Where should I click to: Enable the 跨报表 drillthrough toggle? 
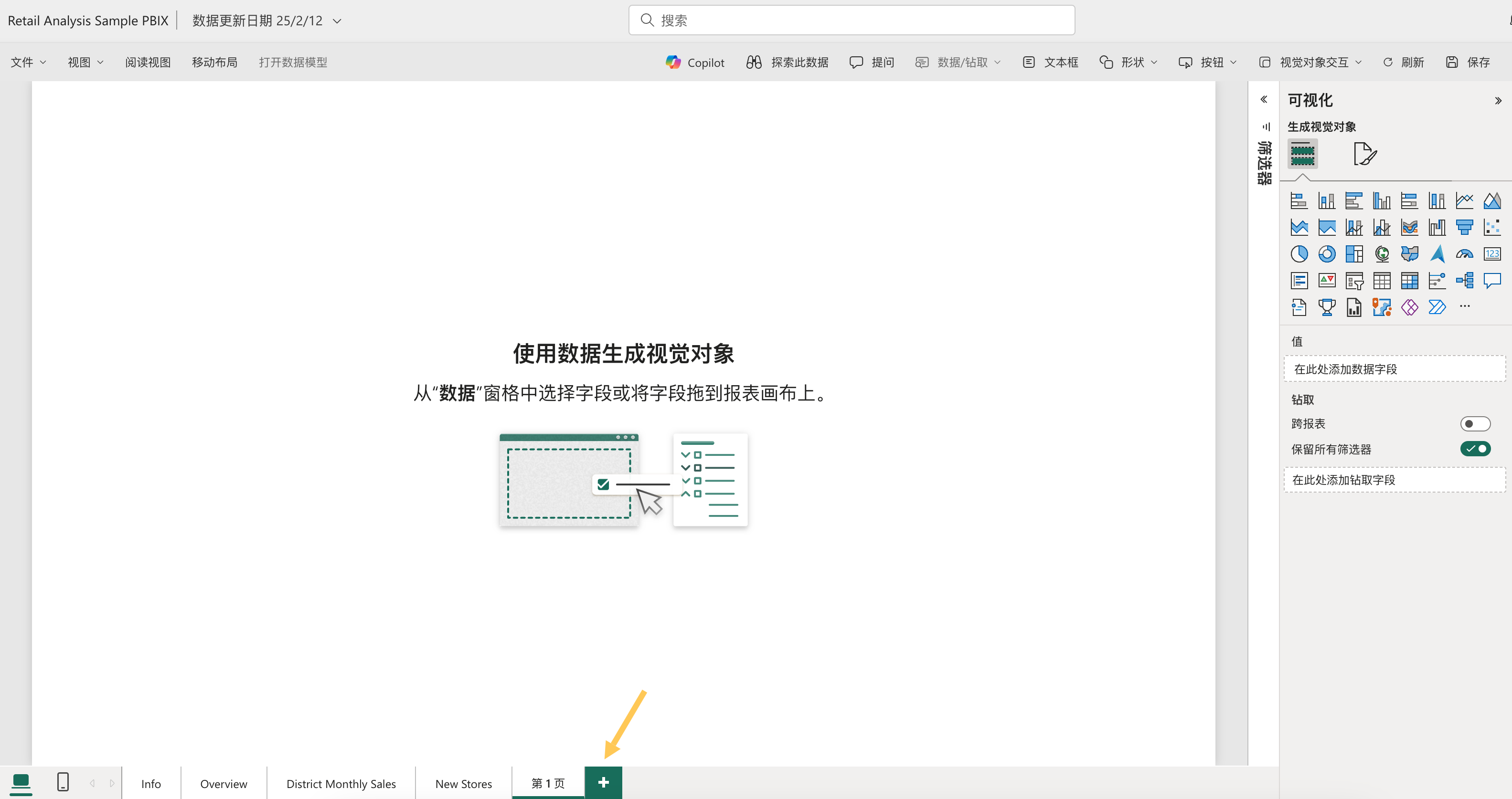pyautogui.click(x=1476, y=423)
